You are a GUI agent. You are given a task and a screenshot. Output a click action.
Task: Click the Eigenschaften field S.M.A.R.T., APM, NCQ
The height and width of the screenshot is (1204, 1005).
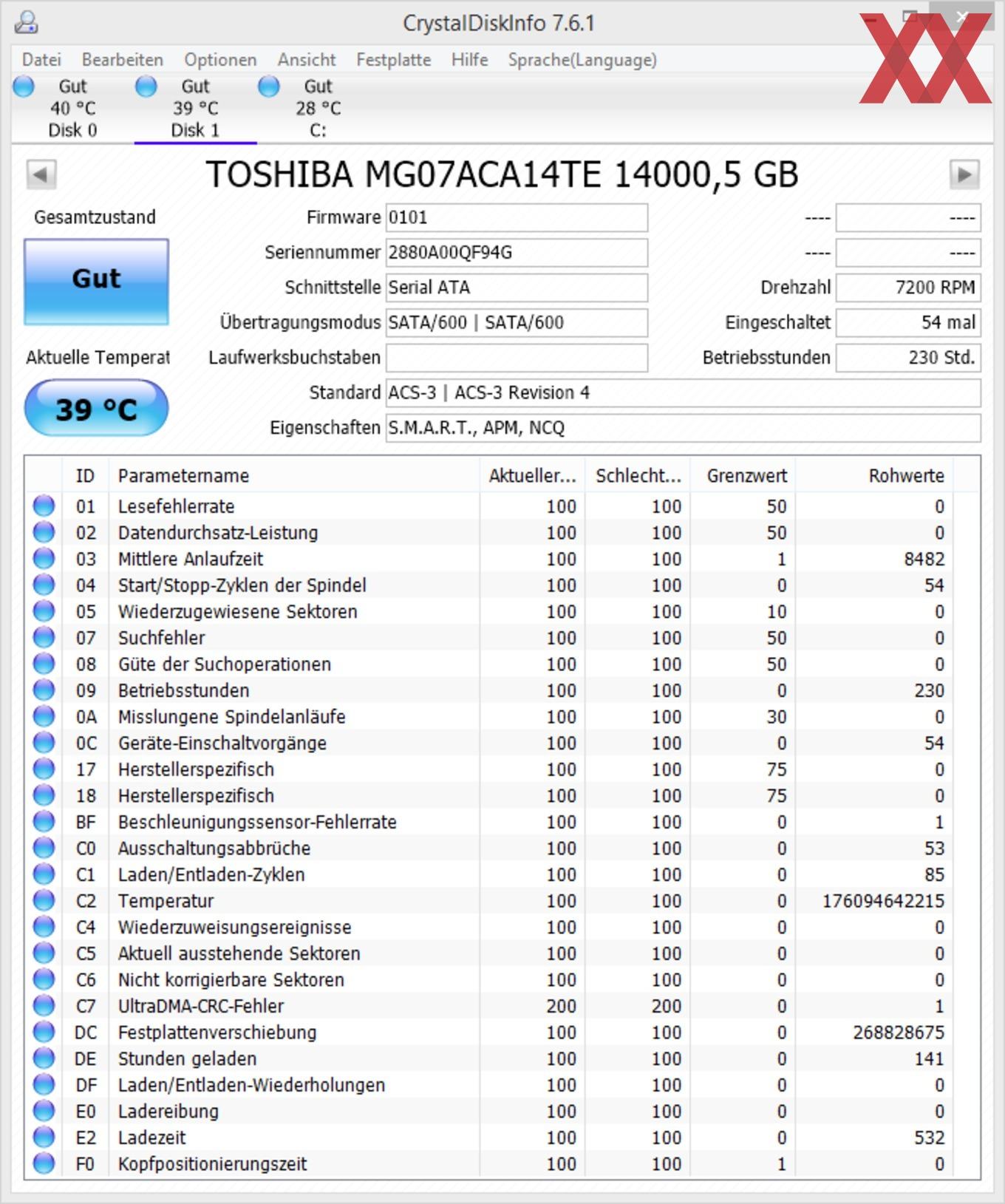[684, 428]
